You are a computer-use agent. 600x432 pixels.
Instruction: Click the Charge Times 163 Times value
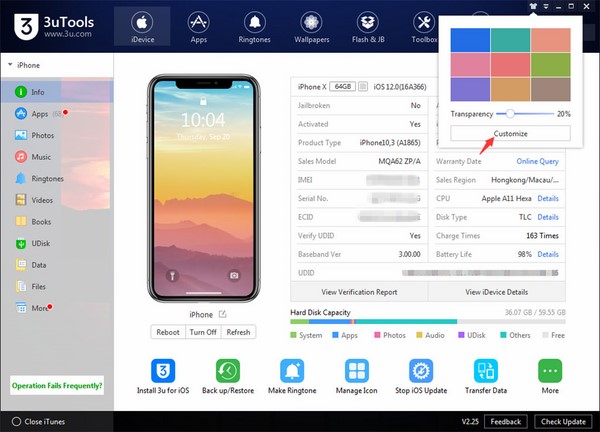(x=542, y=235)
